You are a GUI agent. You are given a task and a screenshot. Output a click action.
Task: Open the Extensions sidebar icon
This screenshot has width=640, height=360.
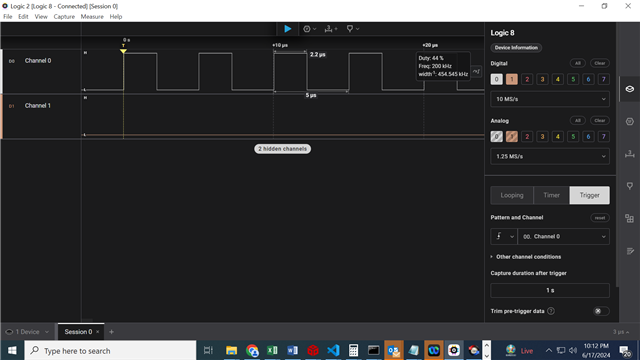630,218
